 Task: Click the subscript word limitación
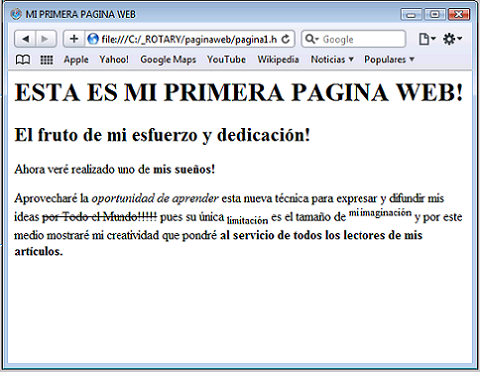click(x=247, y=220)
